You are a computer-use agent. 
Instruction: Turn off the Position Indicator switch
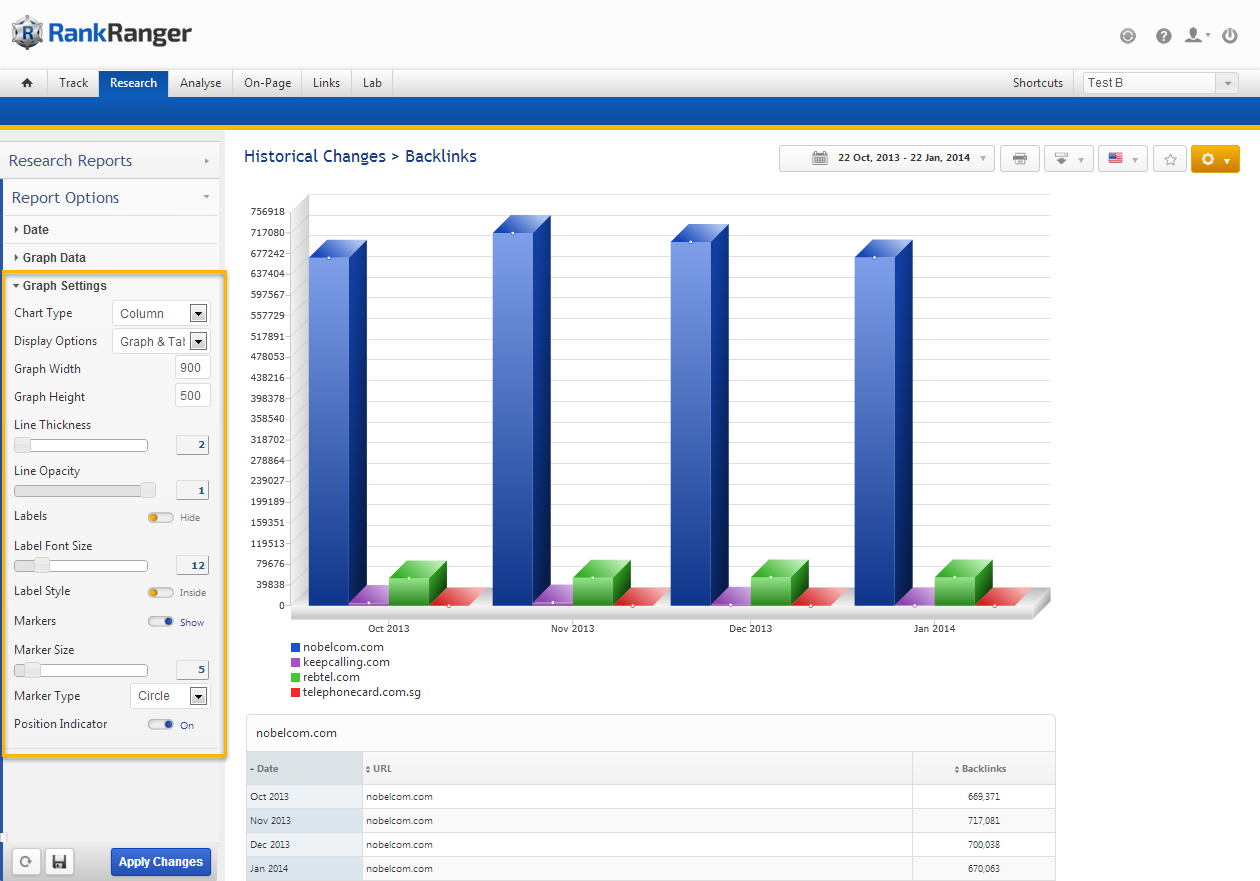coord(160,725)
